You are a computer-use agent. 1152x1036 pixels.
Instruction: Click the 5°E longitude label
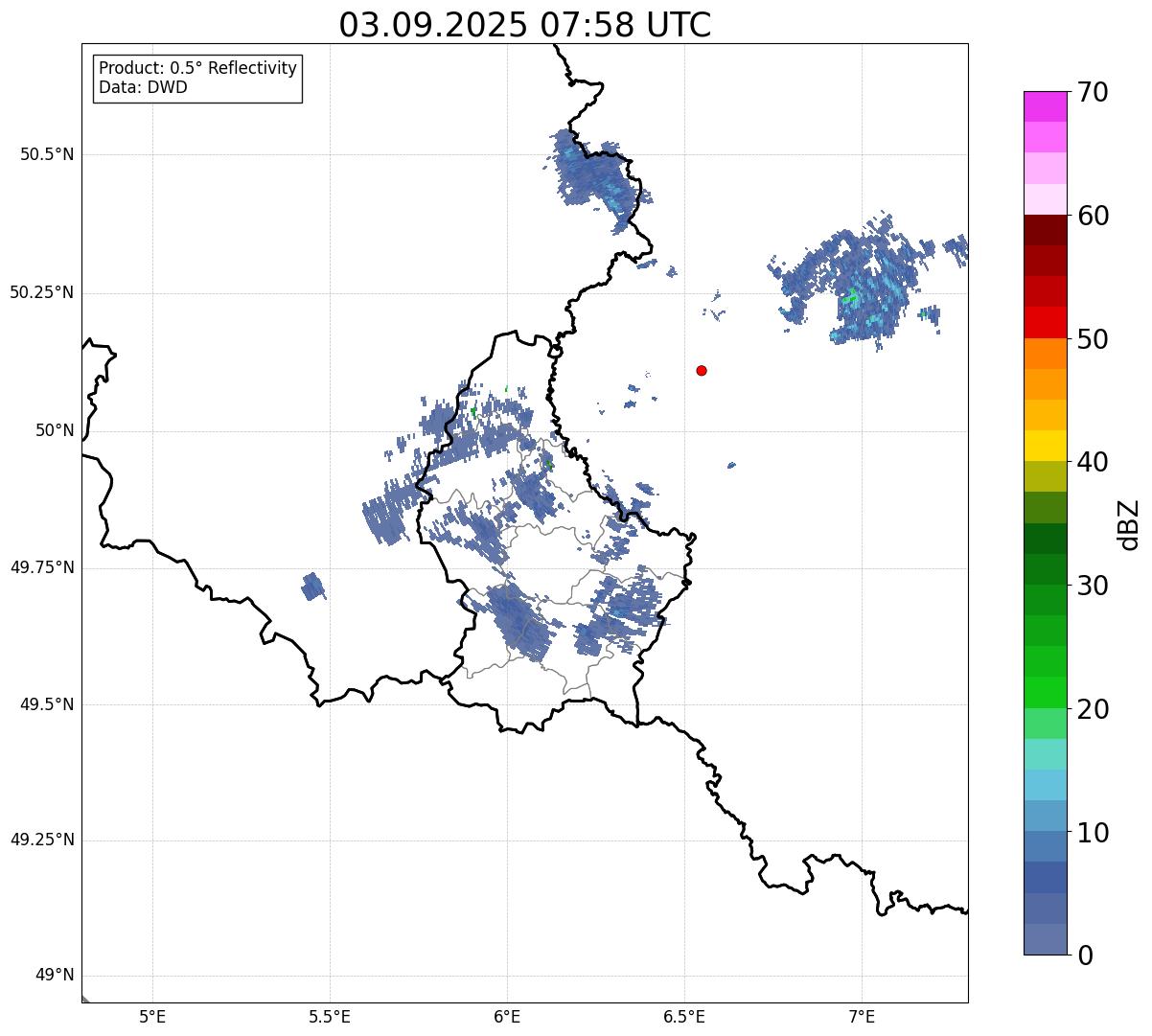point(152,1016)
